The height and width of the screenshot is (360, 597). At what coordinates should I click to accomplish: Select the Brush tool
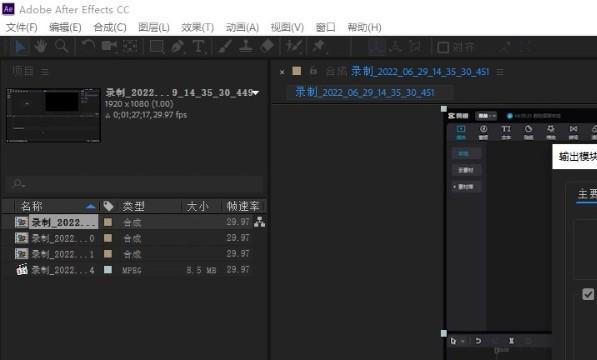(x=225, y=47)
